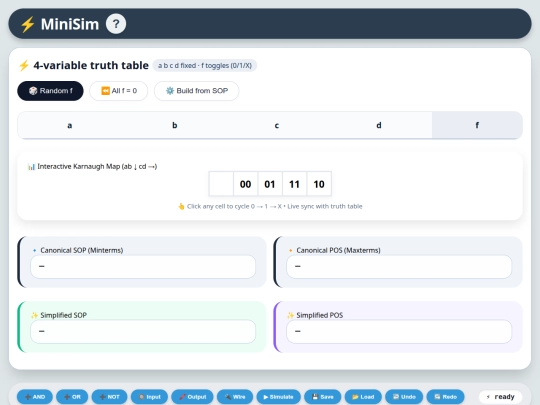Click column header c
Image resolution: width=540 pixels, height=405 pixels.
point(277,125)
